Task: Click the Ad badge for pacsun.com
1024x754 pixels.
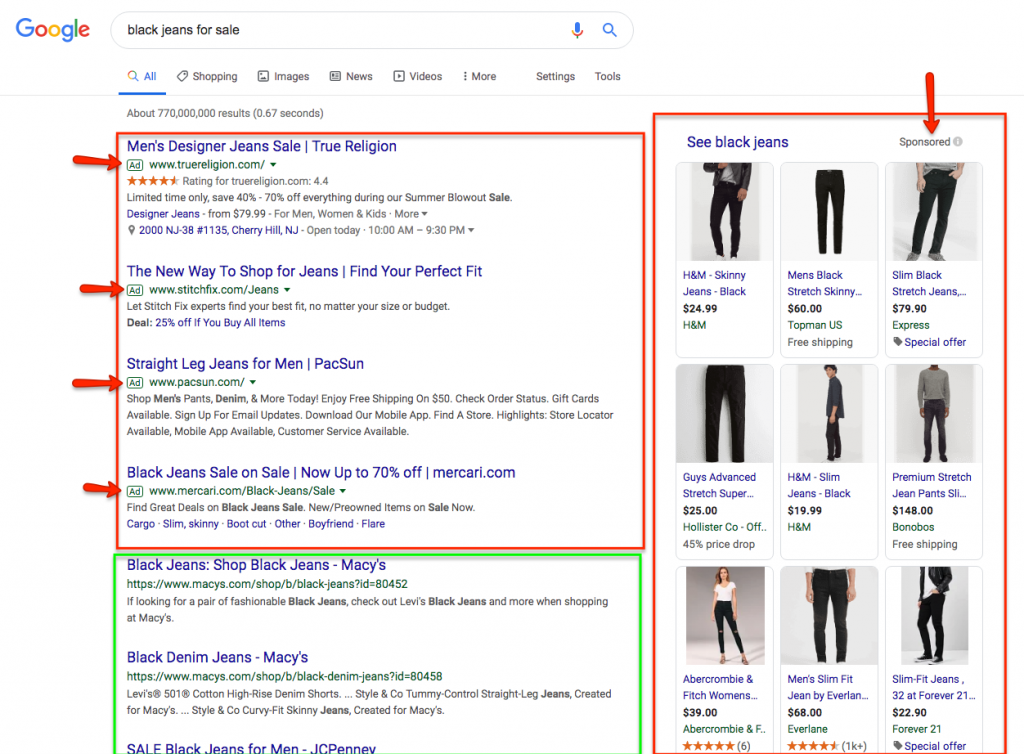Action: tap(135, 383)
